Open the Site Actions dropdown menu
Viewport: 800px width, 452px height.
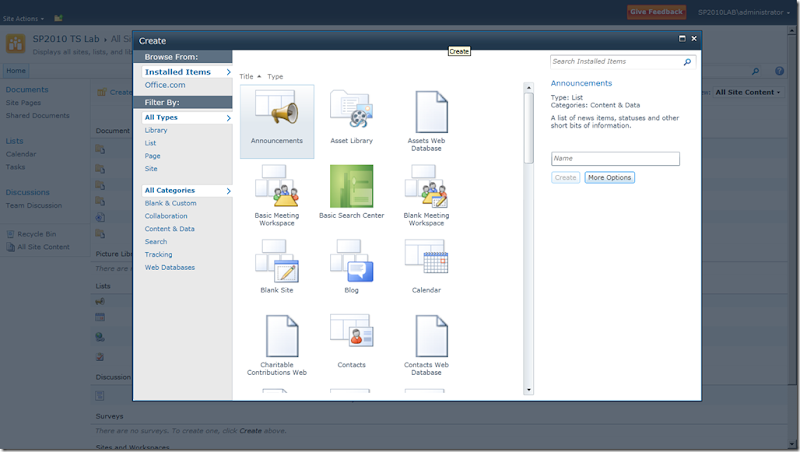tap(23, 18)
